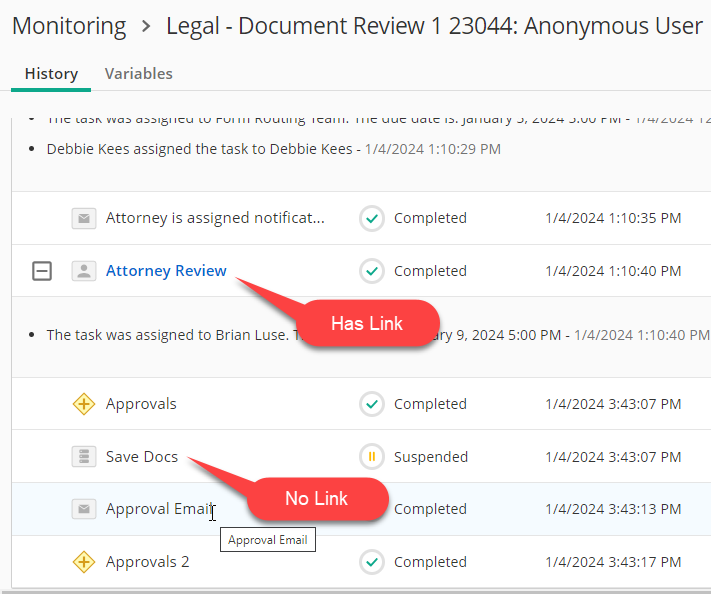Screen dimensions: 711x594
Task: Click the Attorney Review row timestamp 1/4/2024 1:10:40 PM
Action: [x=613, y=271]
